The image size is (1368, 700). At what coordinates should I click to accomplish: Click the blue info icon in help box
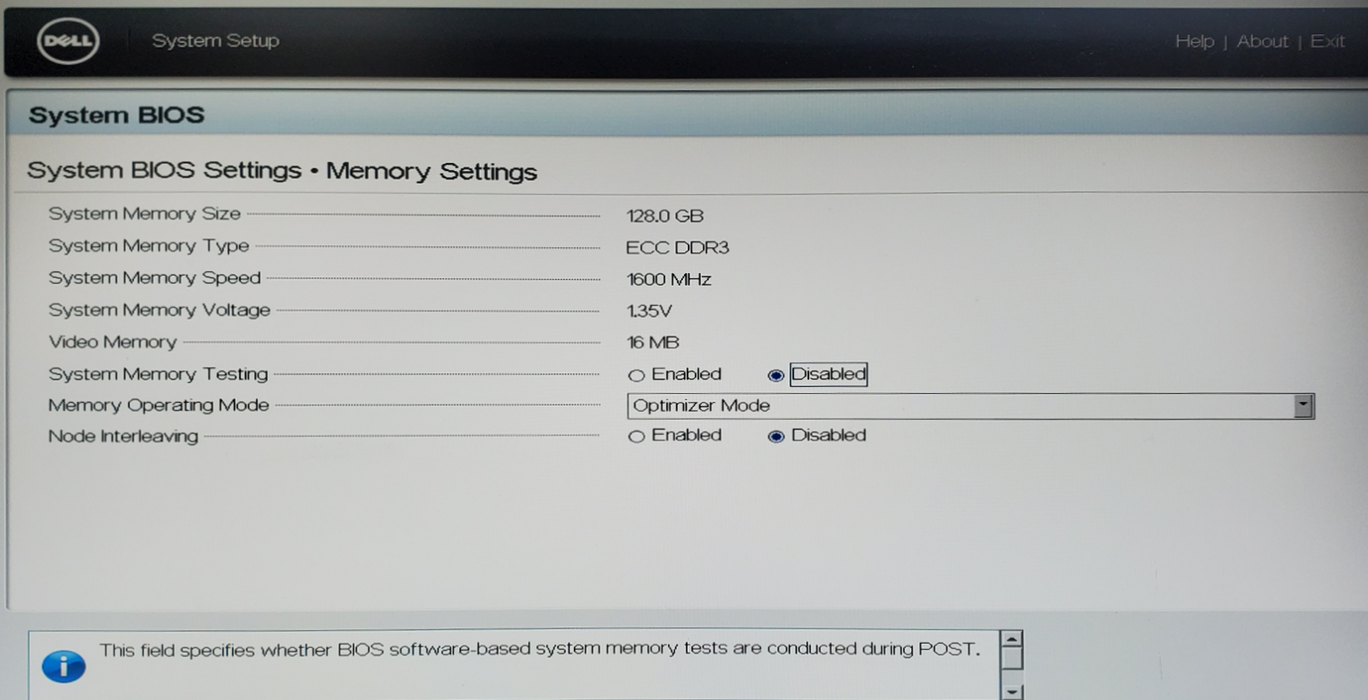[63, 665]
